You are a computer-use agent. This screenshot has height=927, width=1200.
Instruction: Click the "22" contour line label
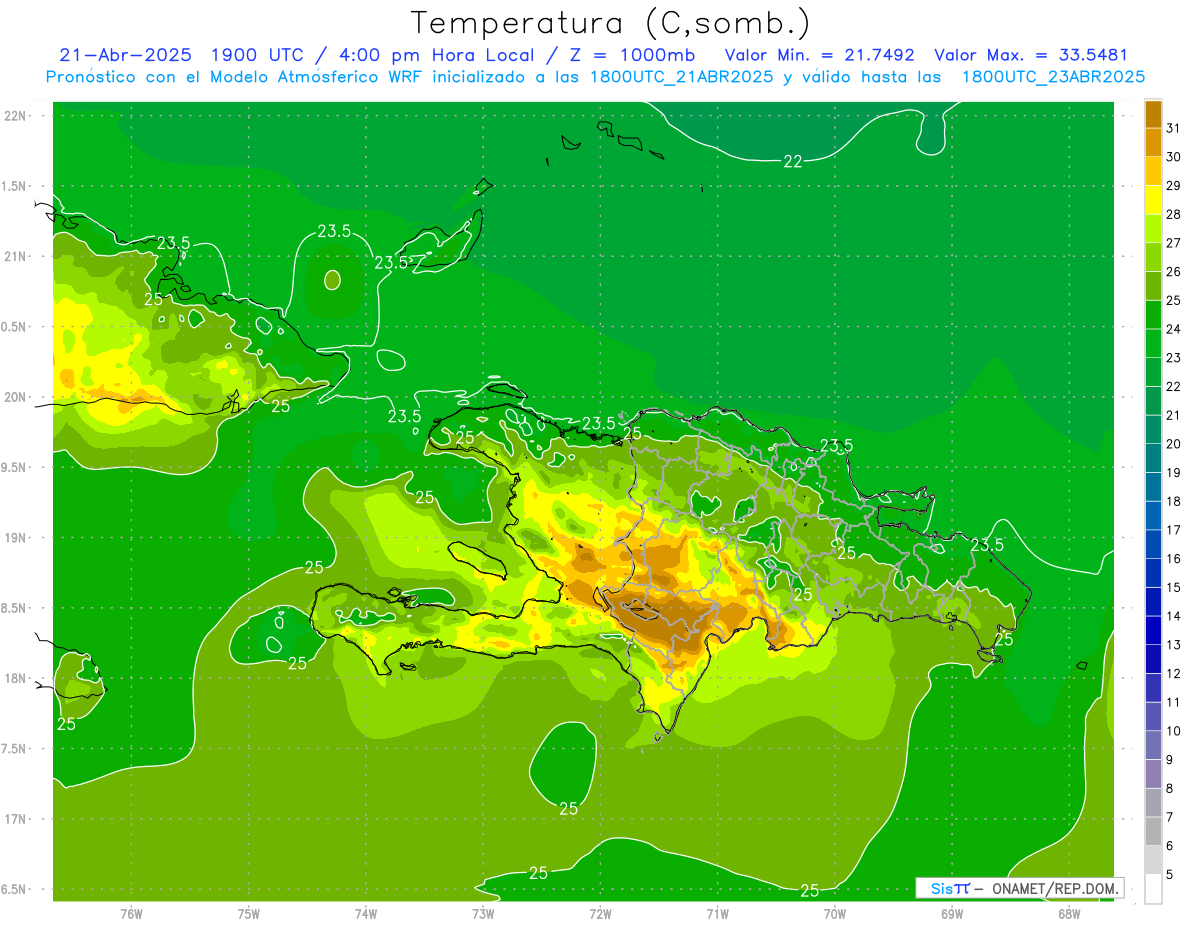pos(792,161)
